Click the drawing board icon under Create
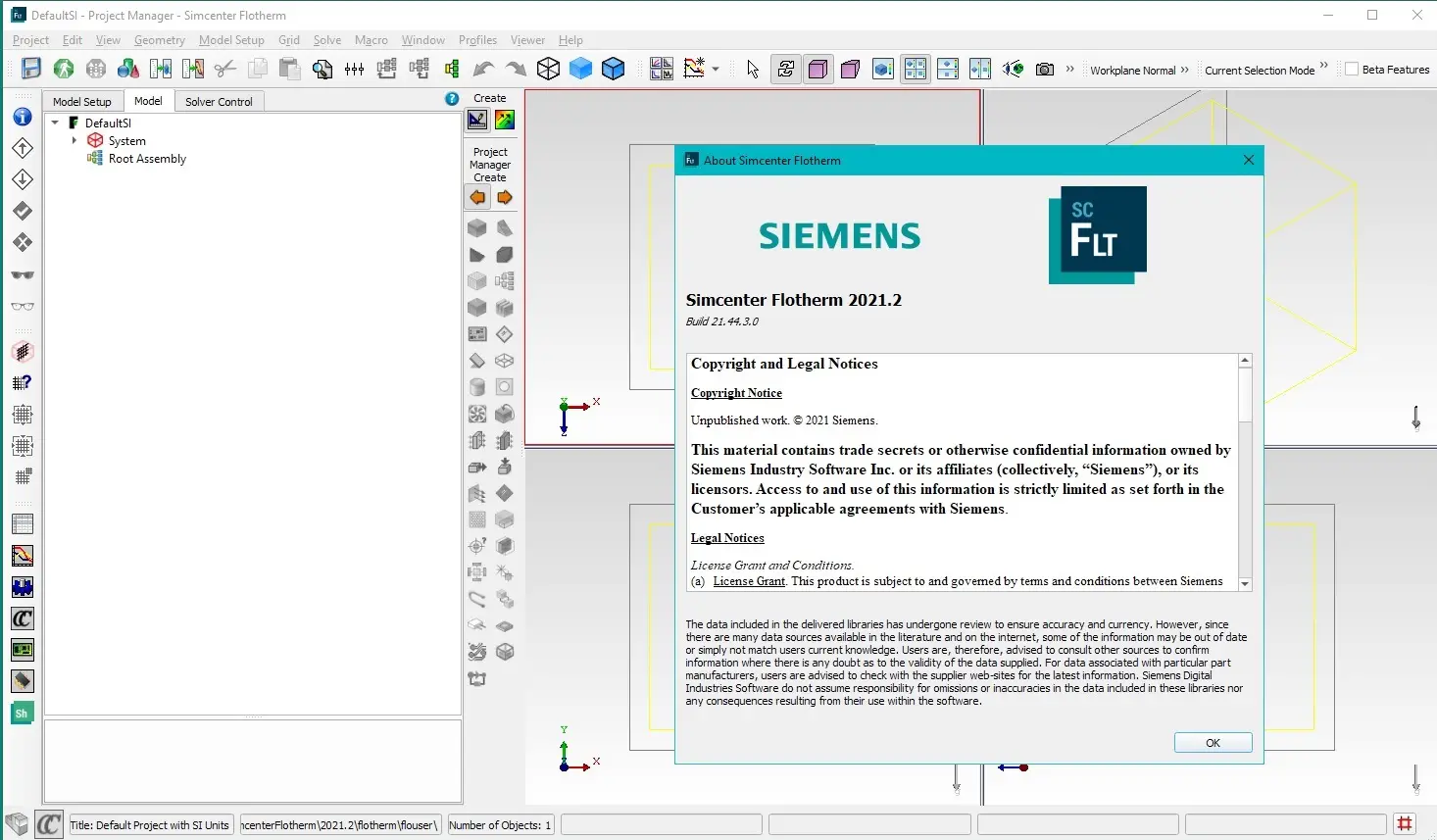 (477, 120)
